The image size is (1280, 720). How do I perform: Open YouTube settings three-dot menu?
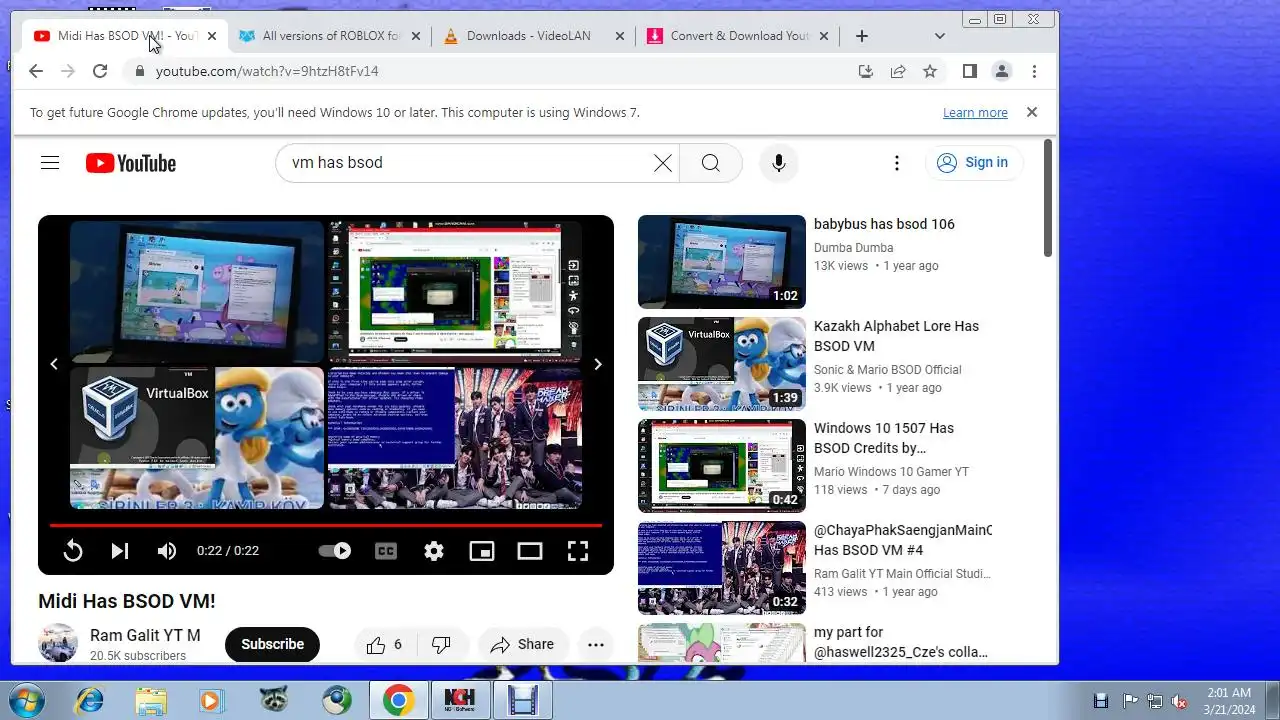pyautogui.click(x=897, y=163)
